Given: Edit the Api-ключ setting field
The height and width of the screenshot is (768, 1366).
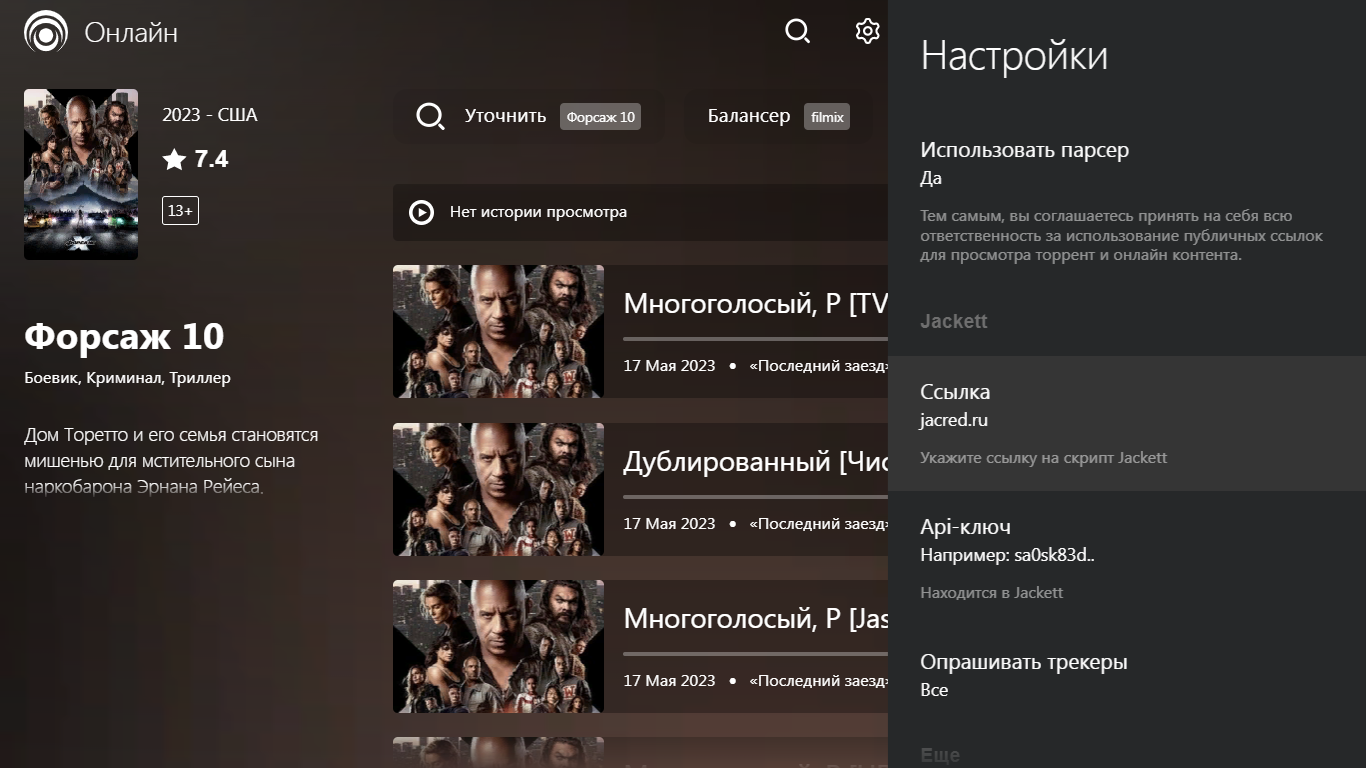Looking at the screenshot, I should point(1127,559).
